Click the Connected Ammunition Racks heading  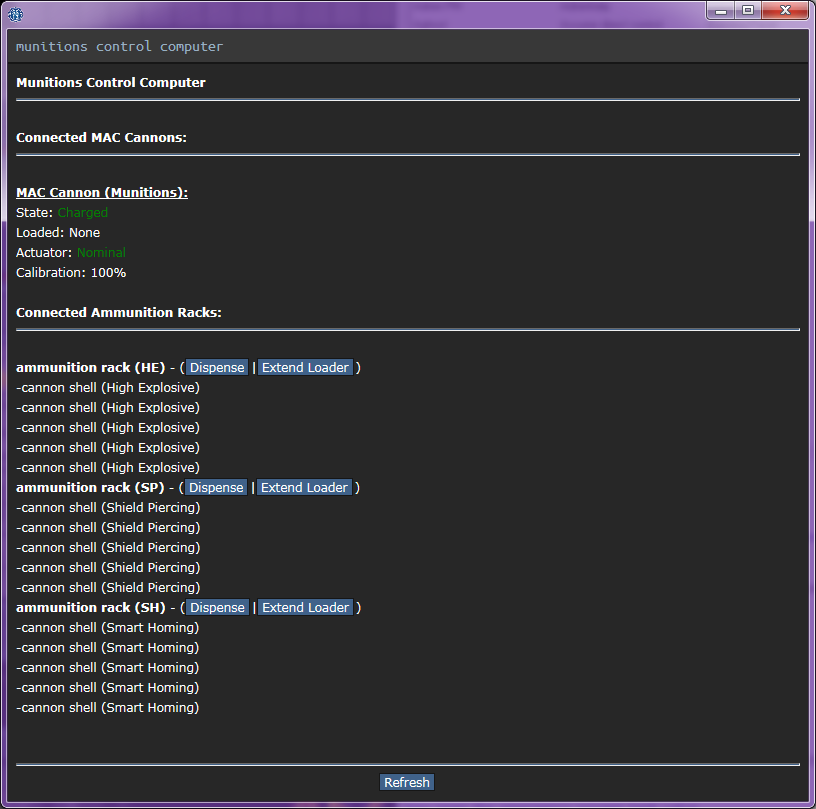pyautogui.click(x=119, y=313)
